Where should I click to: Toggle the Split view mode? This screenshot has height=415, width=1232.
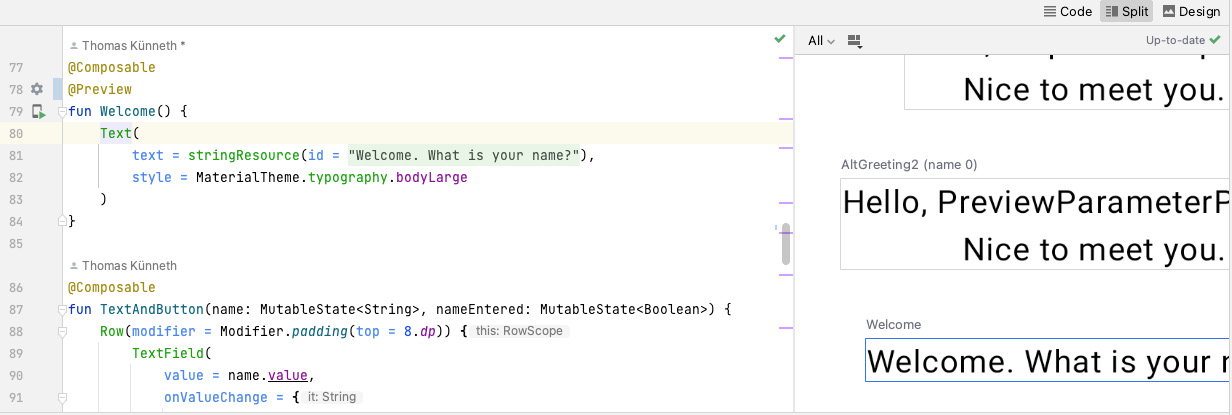click(1126, 12)
